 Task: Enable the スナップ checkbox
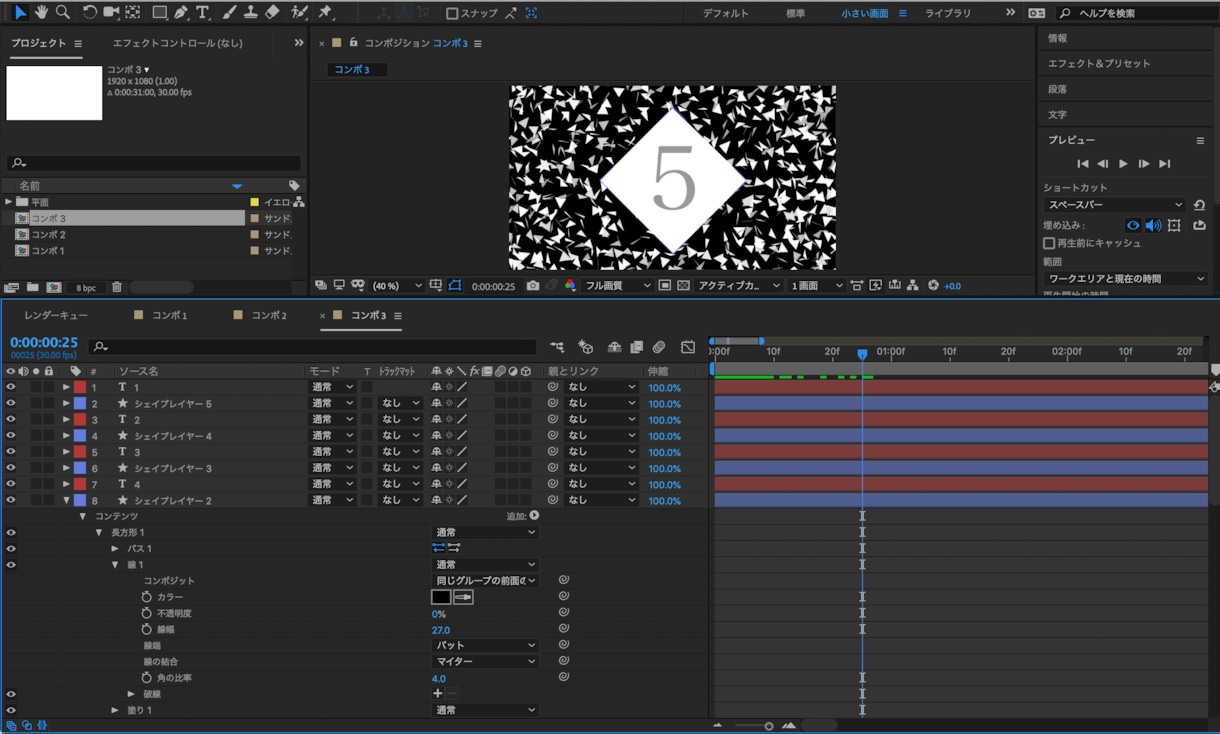coord(452,13)
